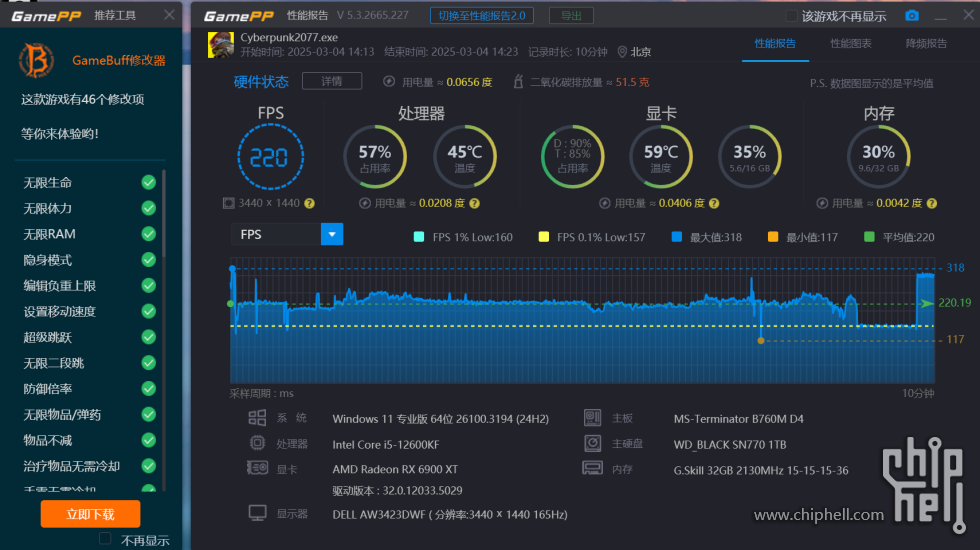Click the power usage icon next to 0.0656
The image size is (980, 550).
[389, 81]
